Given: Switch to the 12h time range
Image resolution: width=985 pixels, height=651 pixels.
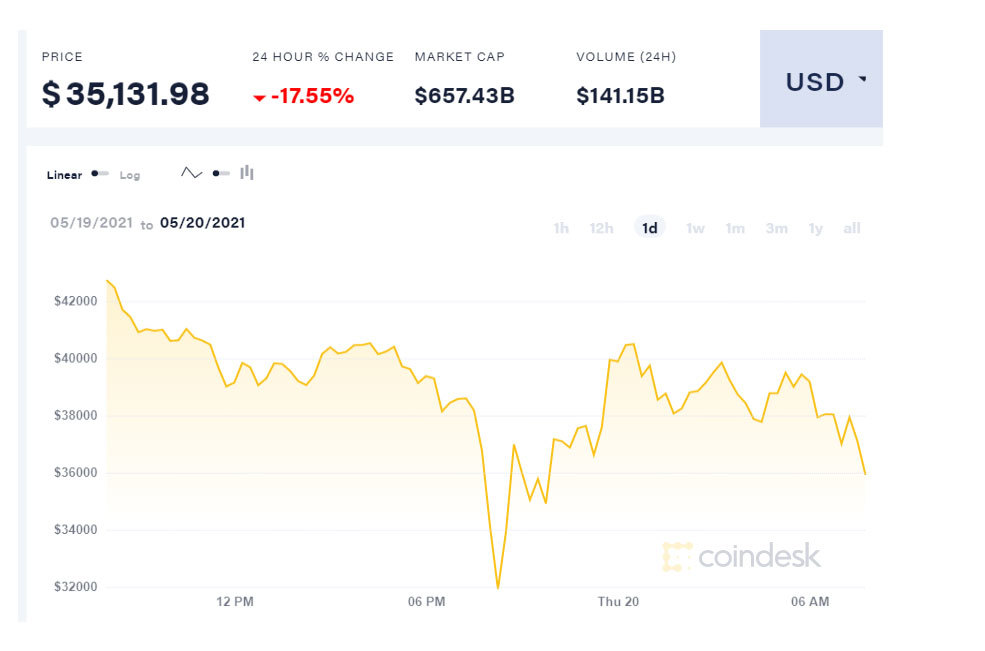Looking at the screenshot, I should 601,228.
